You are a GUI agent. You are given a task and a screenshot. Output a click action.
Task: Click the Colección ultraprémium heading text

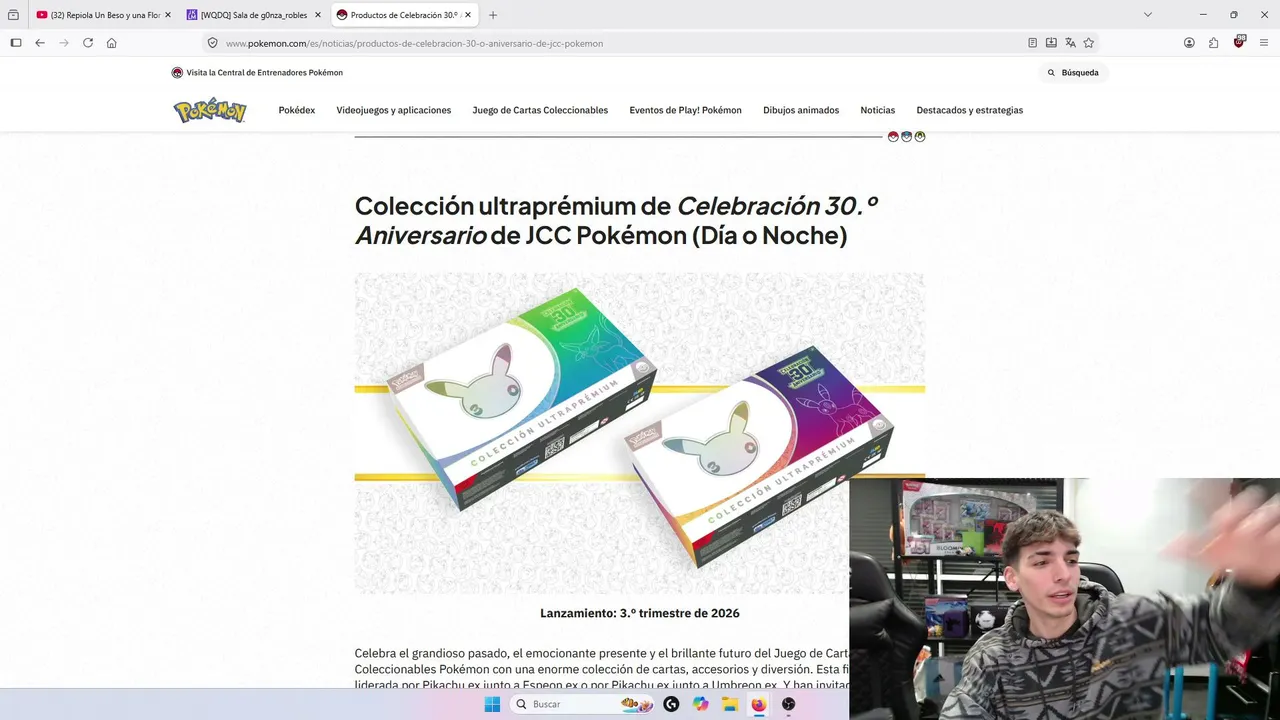click(x=616, y=220)
